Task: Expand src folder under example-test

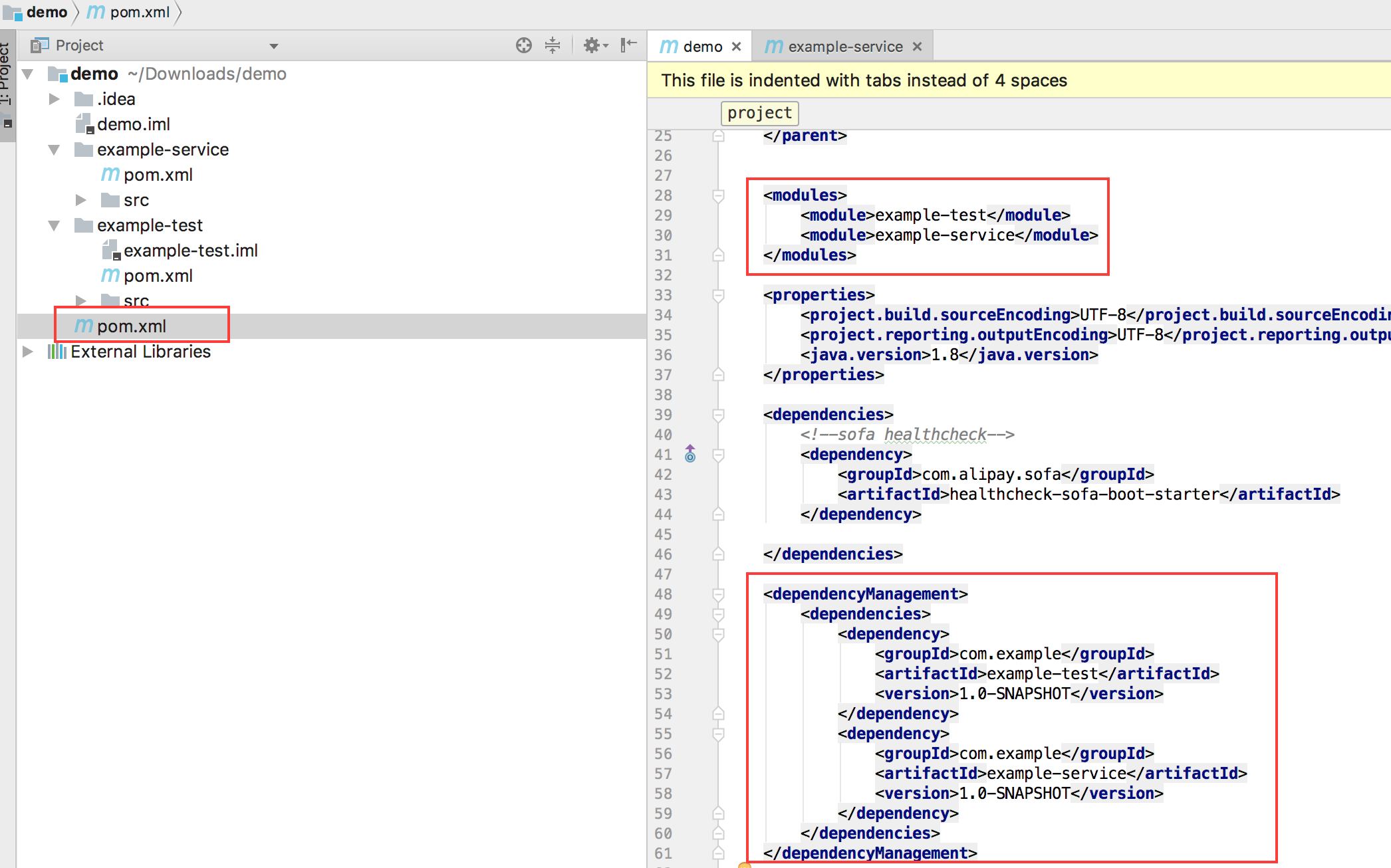Action: [81, 300]
